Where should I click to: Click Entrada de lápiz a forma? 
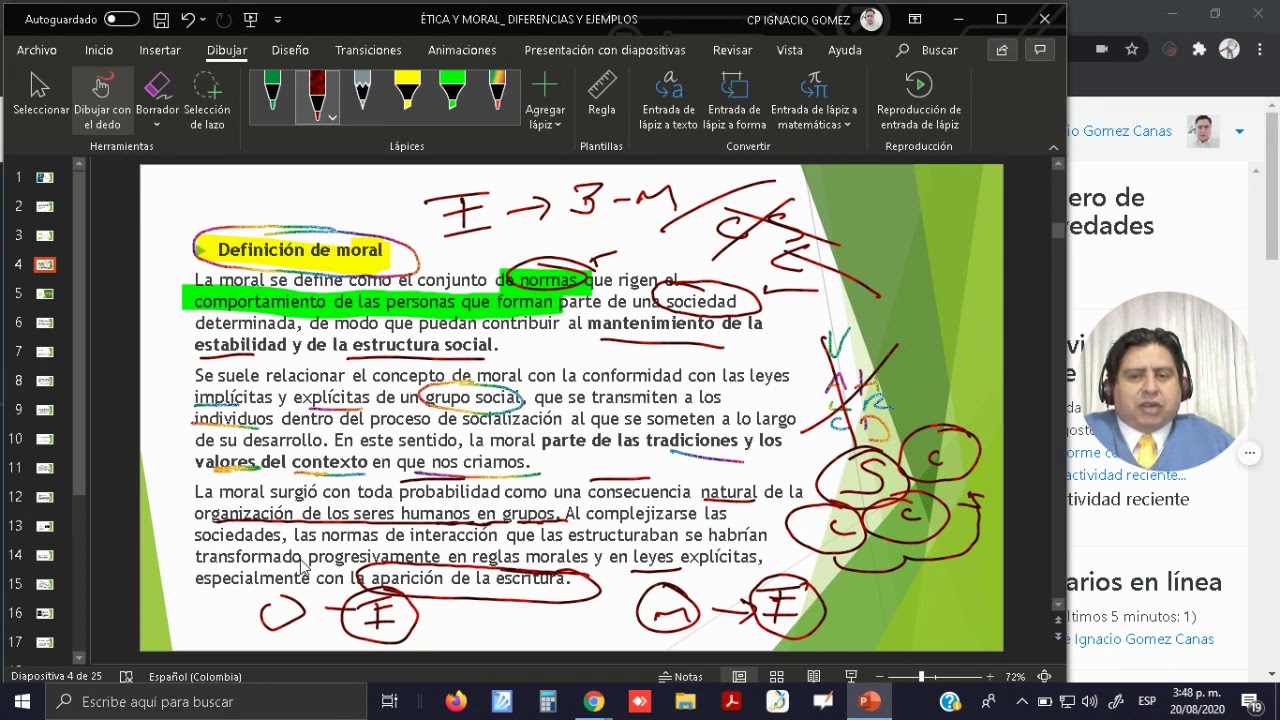734,101
